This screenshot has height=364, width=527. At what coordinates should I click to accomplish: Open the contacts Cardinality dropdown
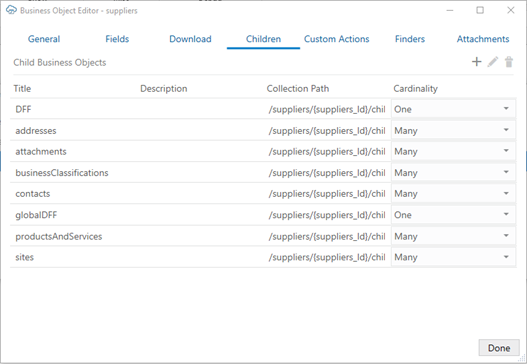click(453, 194)
